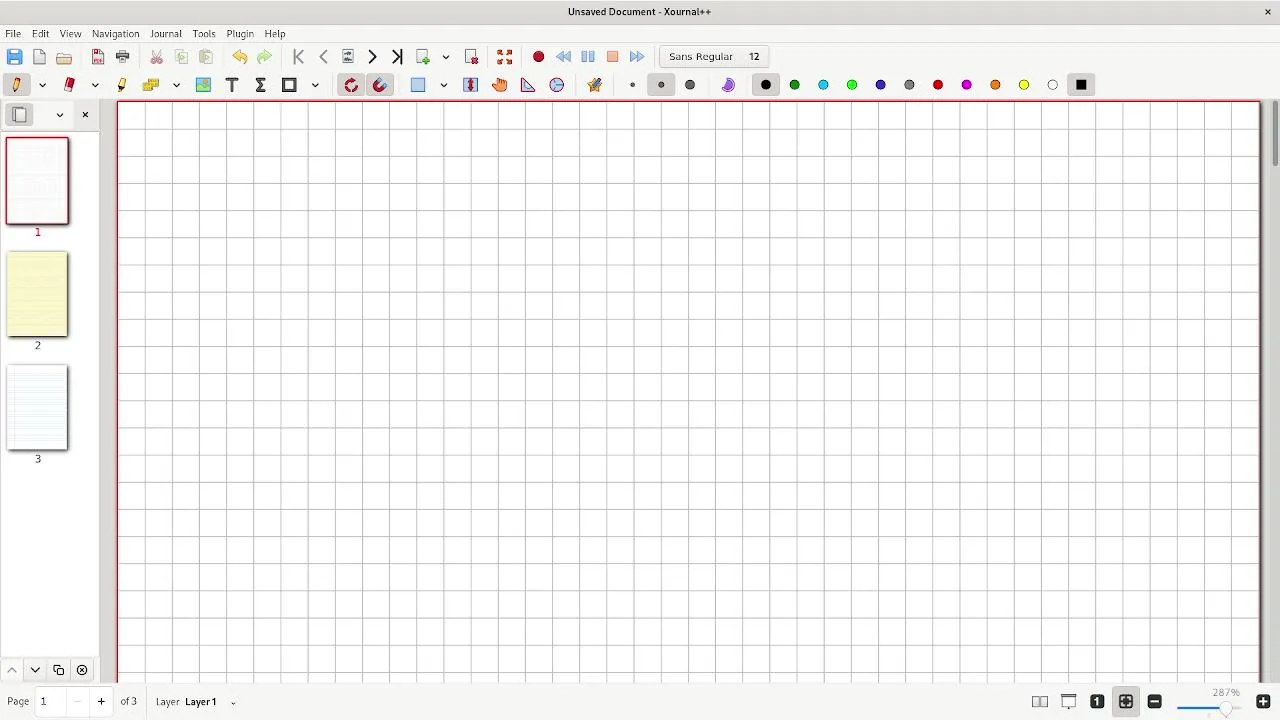Expand the Pen tool options dropdown

point(42,85)
